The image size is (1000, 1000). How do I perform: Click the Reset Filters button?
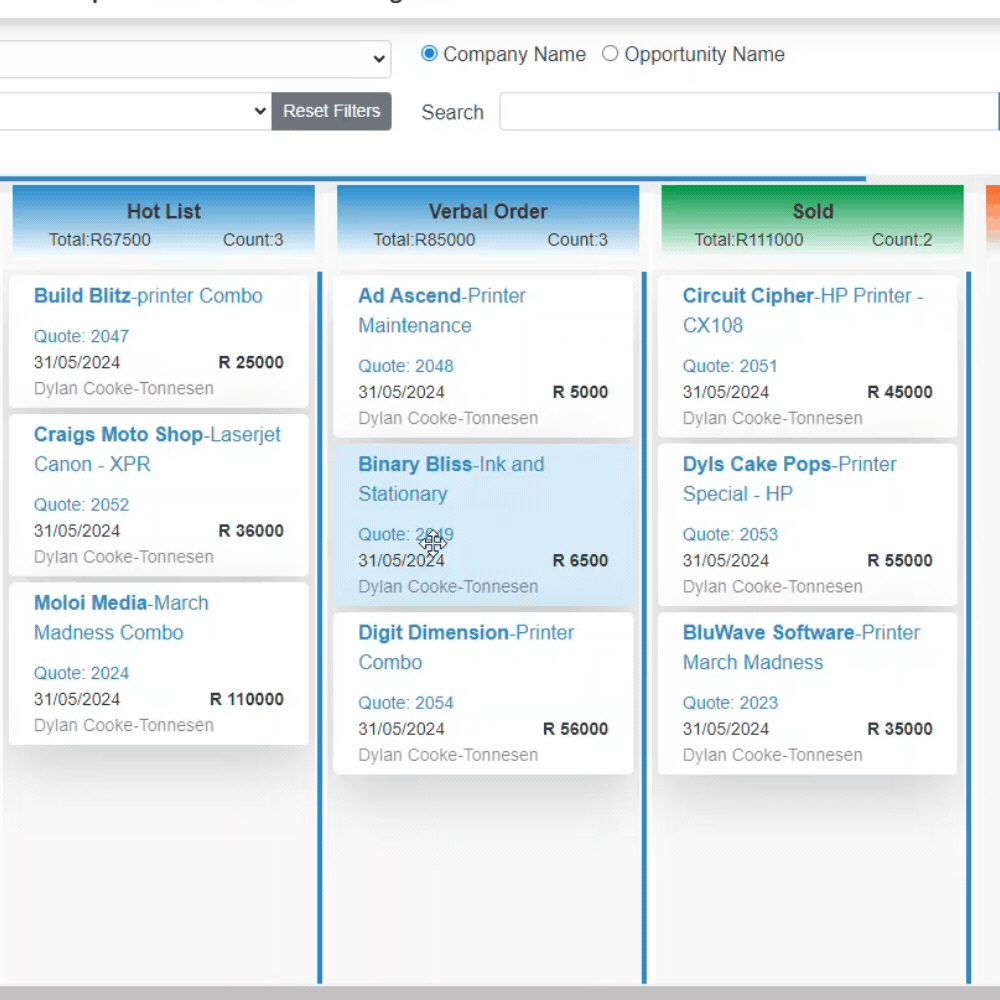tap(332, 111)
